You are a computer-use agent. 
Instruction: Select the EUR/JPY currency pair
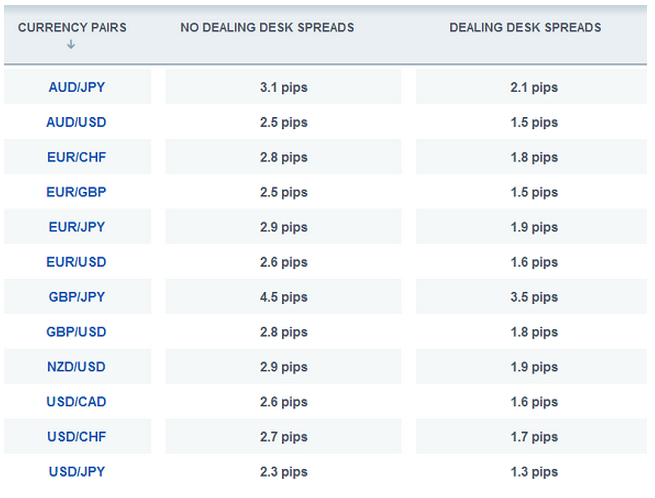[77, 227]
